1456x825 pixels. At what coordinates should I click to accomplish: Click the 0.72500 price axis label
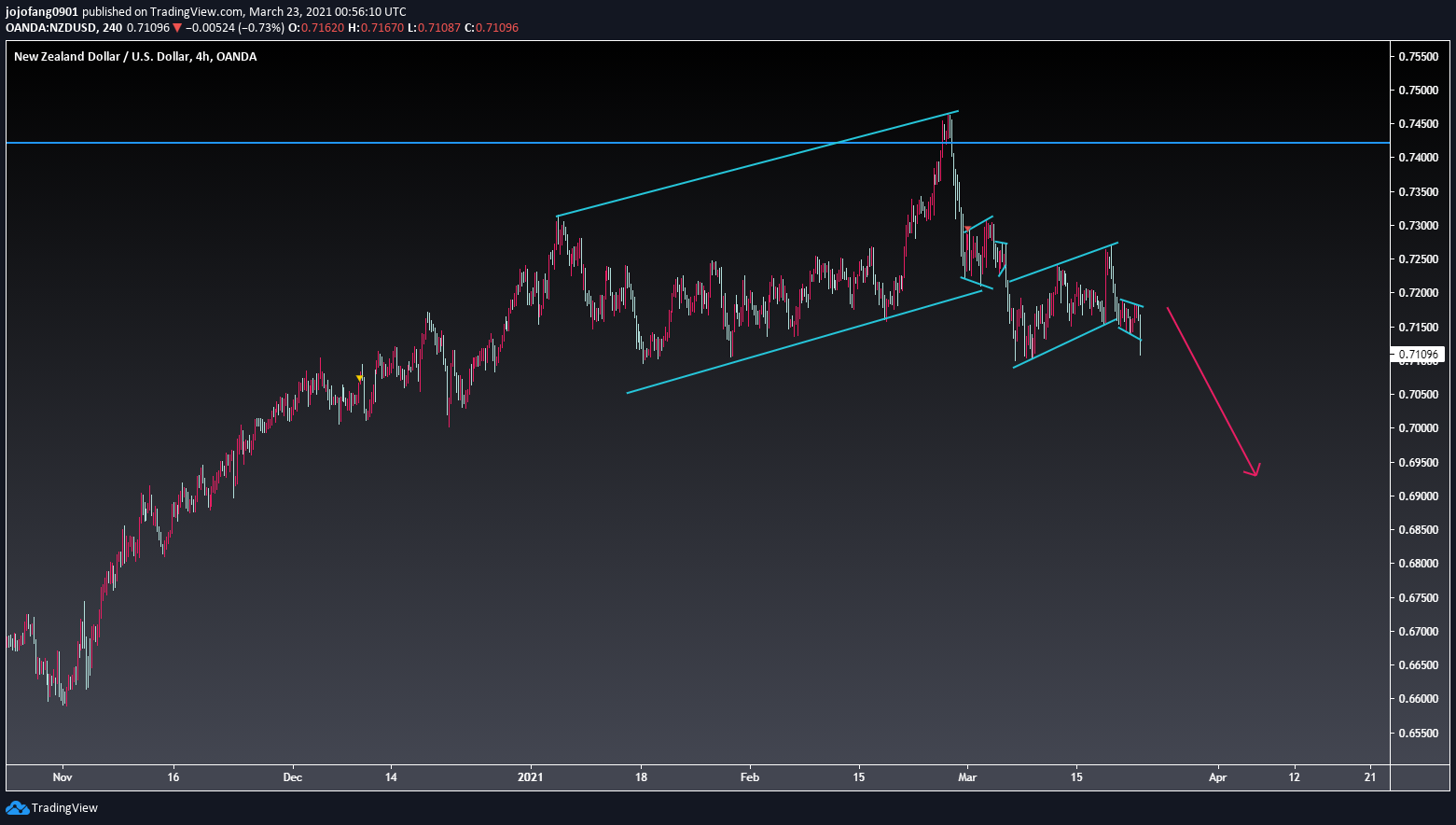[x=1418, y=259]
